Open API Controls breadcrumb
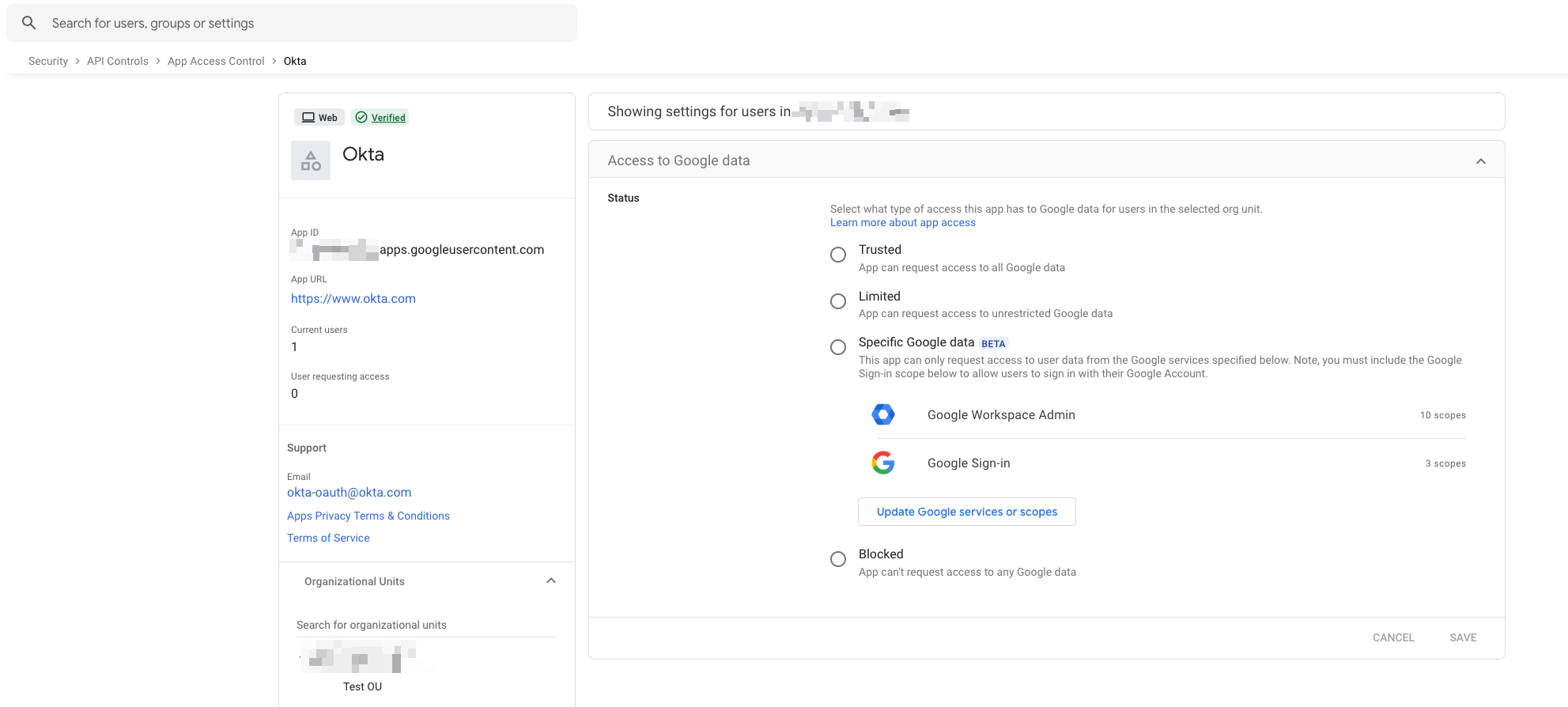The image size is (1568, 707). 118,61
